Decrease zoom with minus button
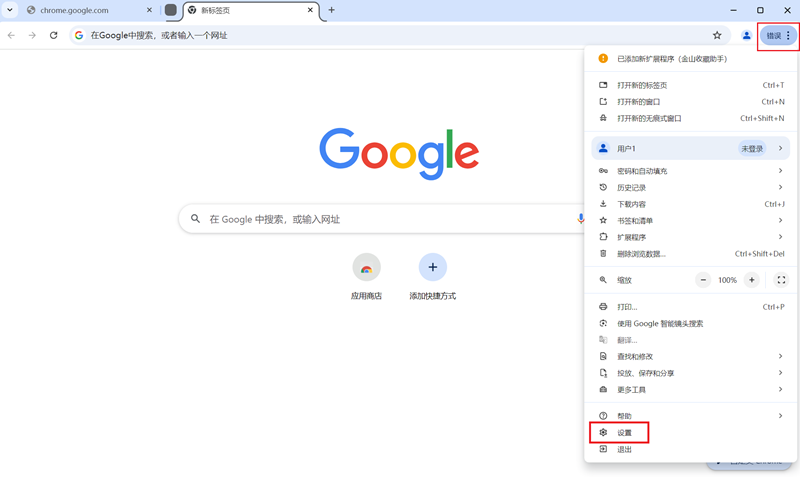 [x=703, y=280]
